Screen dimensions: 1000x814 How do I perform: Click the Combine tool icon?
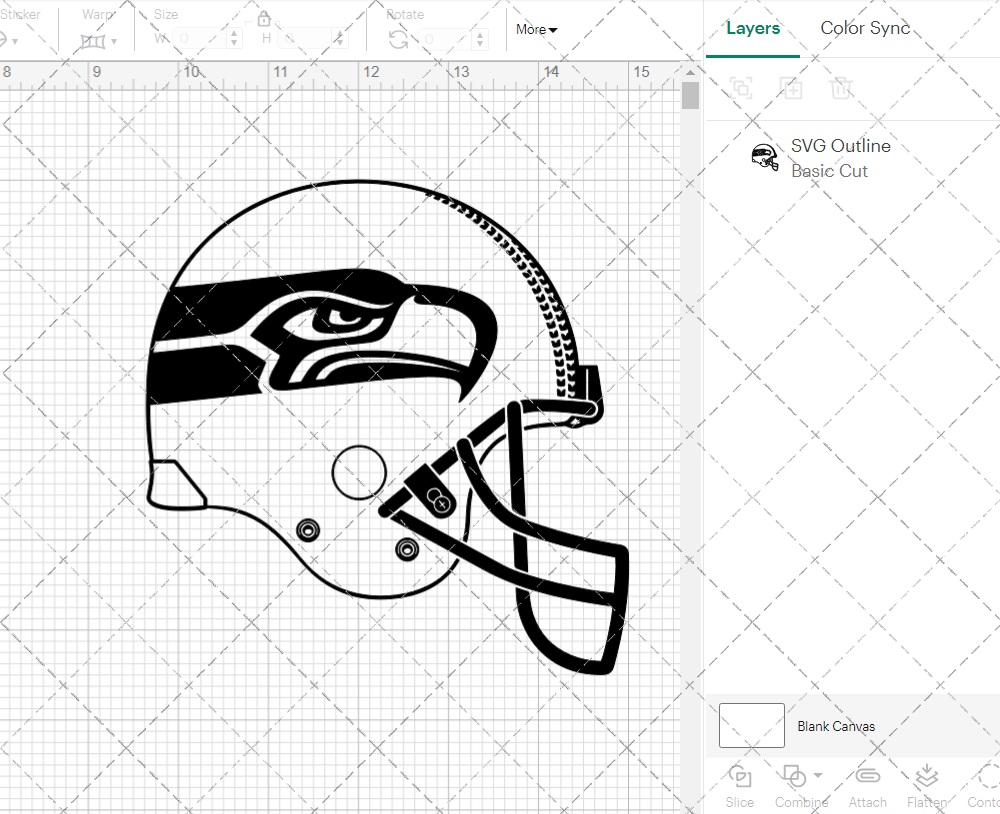click(x=794, y=776)
